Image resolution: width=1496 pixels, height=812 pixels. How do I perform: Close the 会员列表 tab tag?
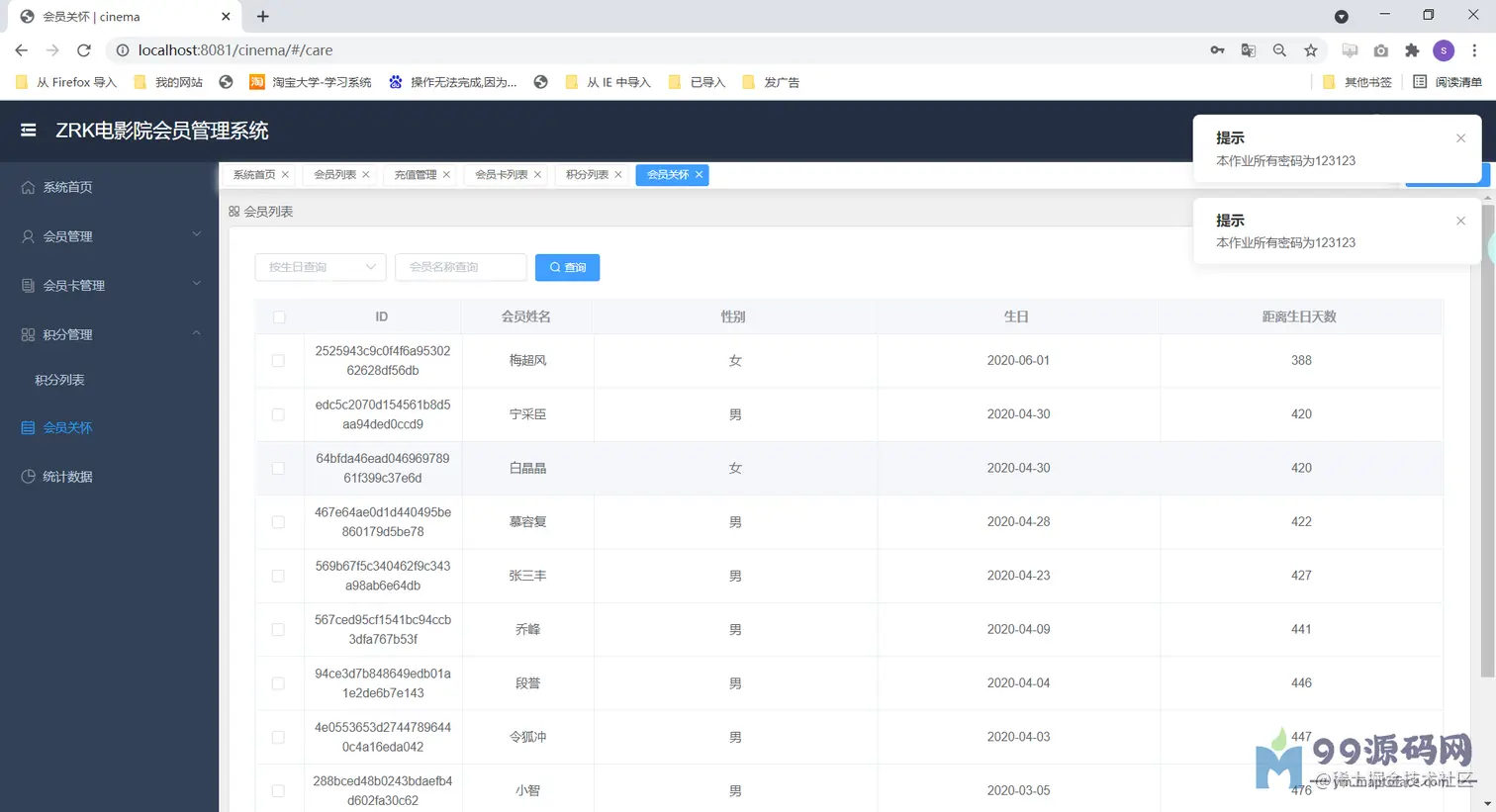[366, 175]
